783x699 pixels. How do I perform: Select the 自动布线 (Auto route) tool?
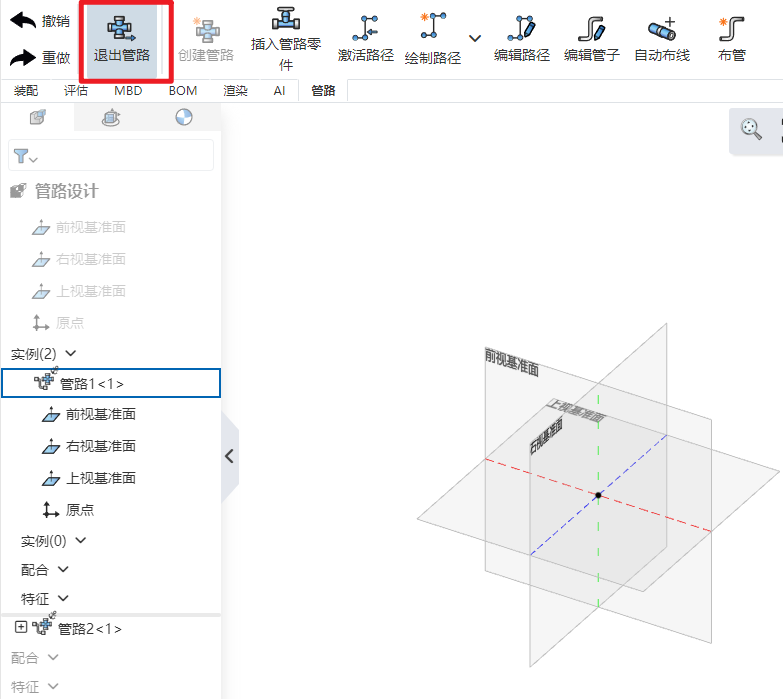click(662, 40)
